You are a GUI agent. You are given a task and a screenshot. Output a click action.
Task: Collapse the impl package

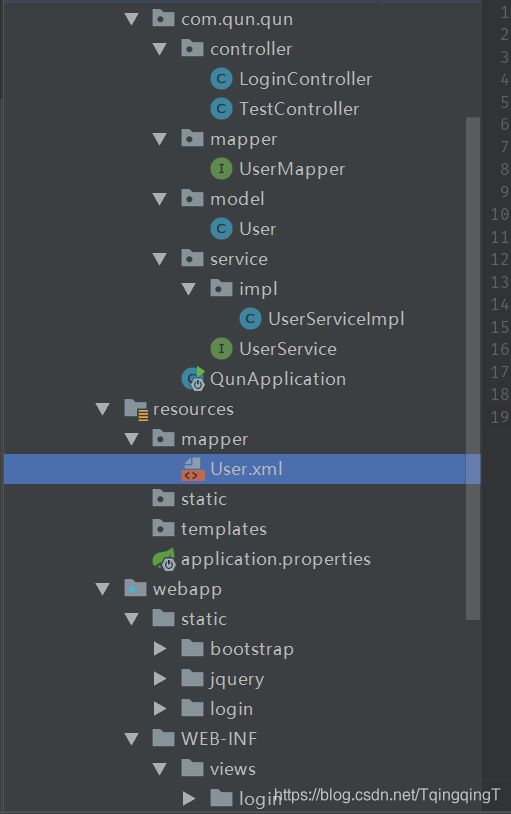(189, 289)
